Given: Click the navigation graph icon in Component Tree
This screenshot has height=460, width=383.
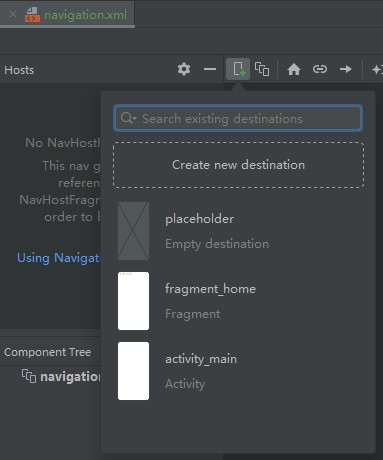Looking at the screenshot, I should (x=29, y=376).
